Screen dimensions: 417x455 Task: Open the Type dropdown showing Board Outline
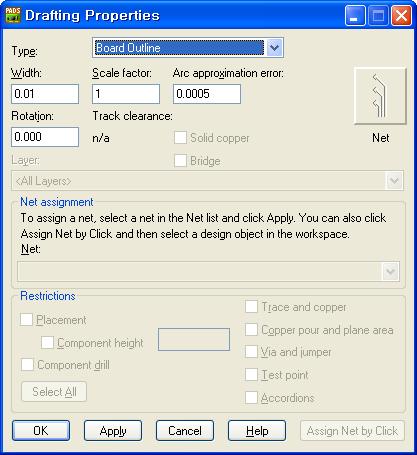tap(188, 48)
